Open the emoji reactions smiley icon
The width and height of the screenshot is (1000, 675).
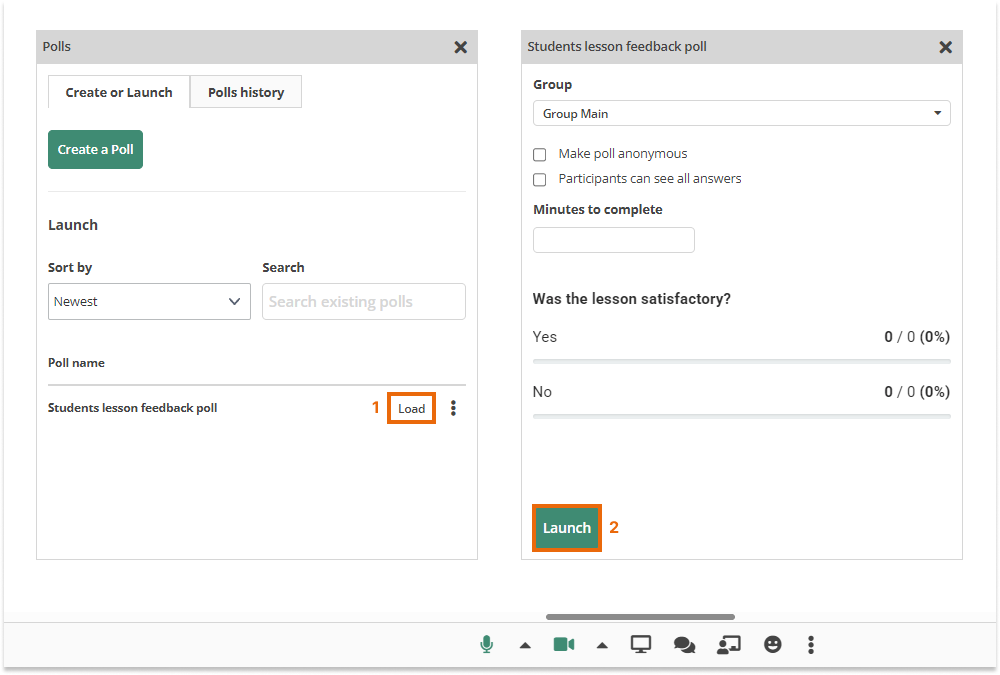point(772,644)
